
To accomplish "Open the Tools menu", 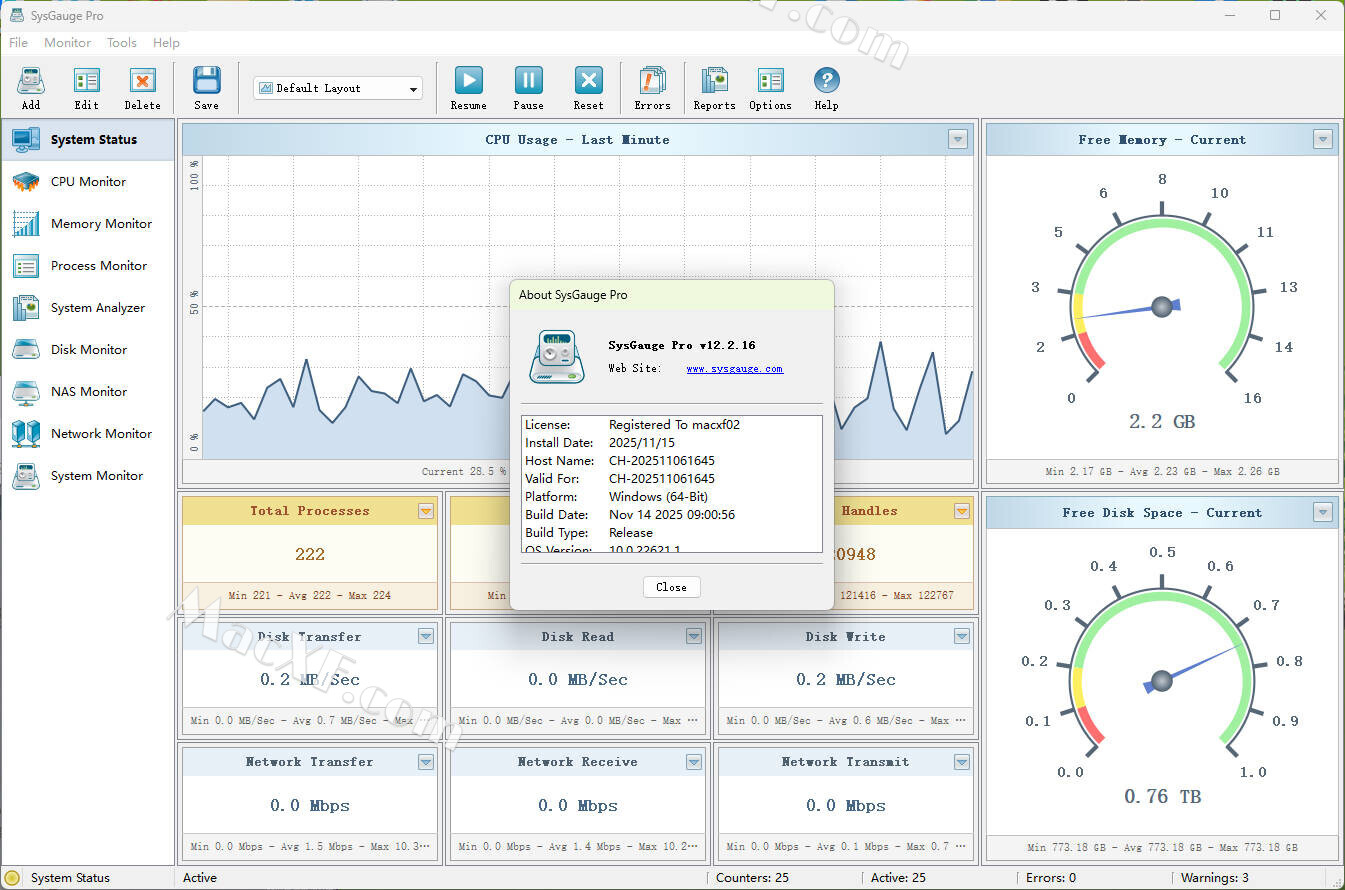I will point(121,43).
